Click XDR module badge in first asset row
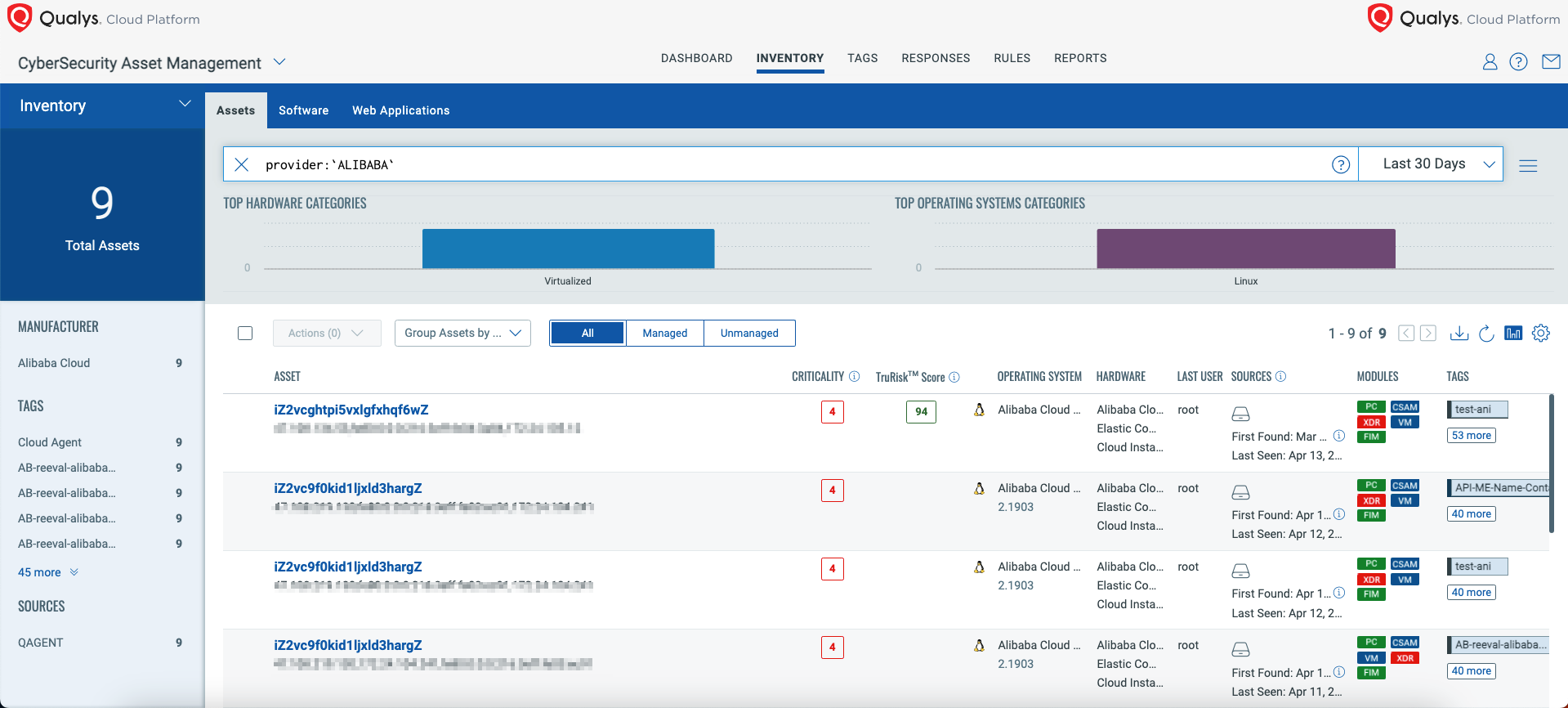 coord(1371,423)
